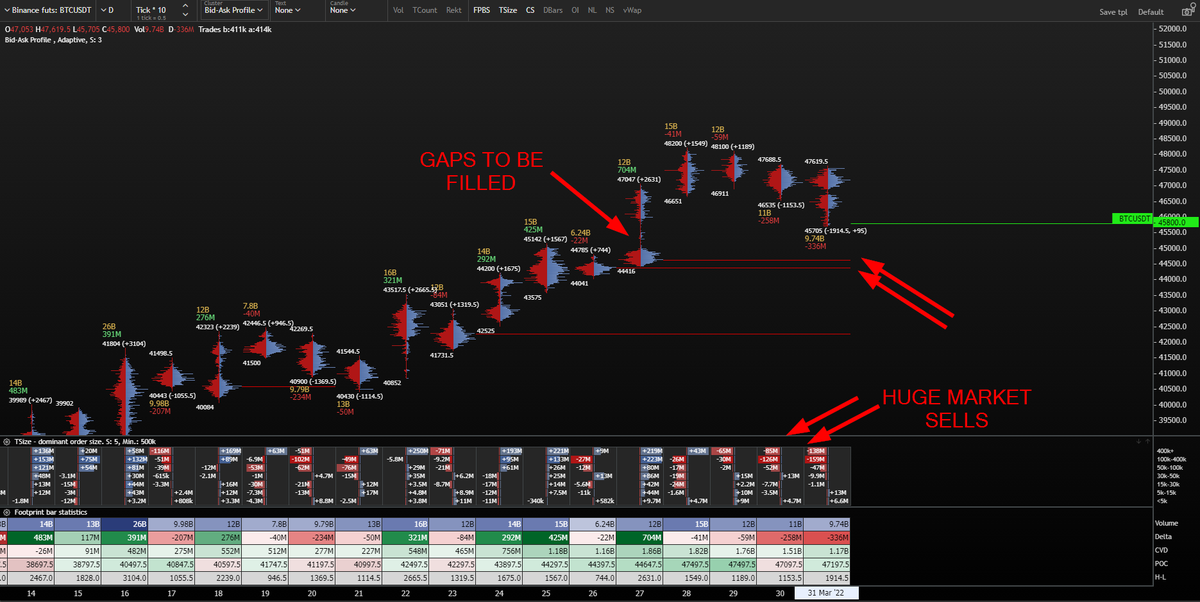This screenshot has height=602, width=1200.
Task: Click the -336M delta cell
Action: pos(829,536)
